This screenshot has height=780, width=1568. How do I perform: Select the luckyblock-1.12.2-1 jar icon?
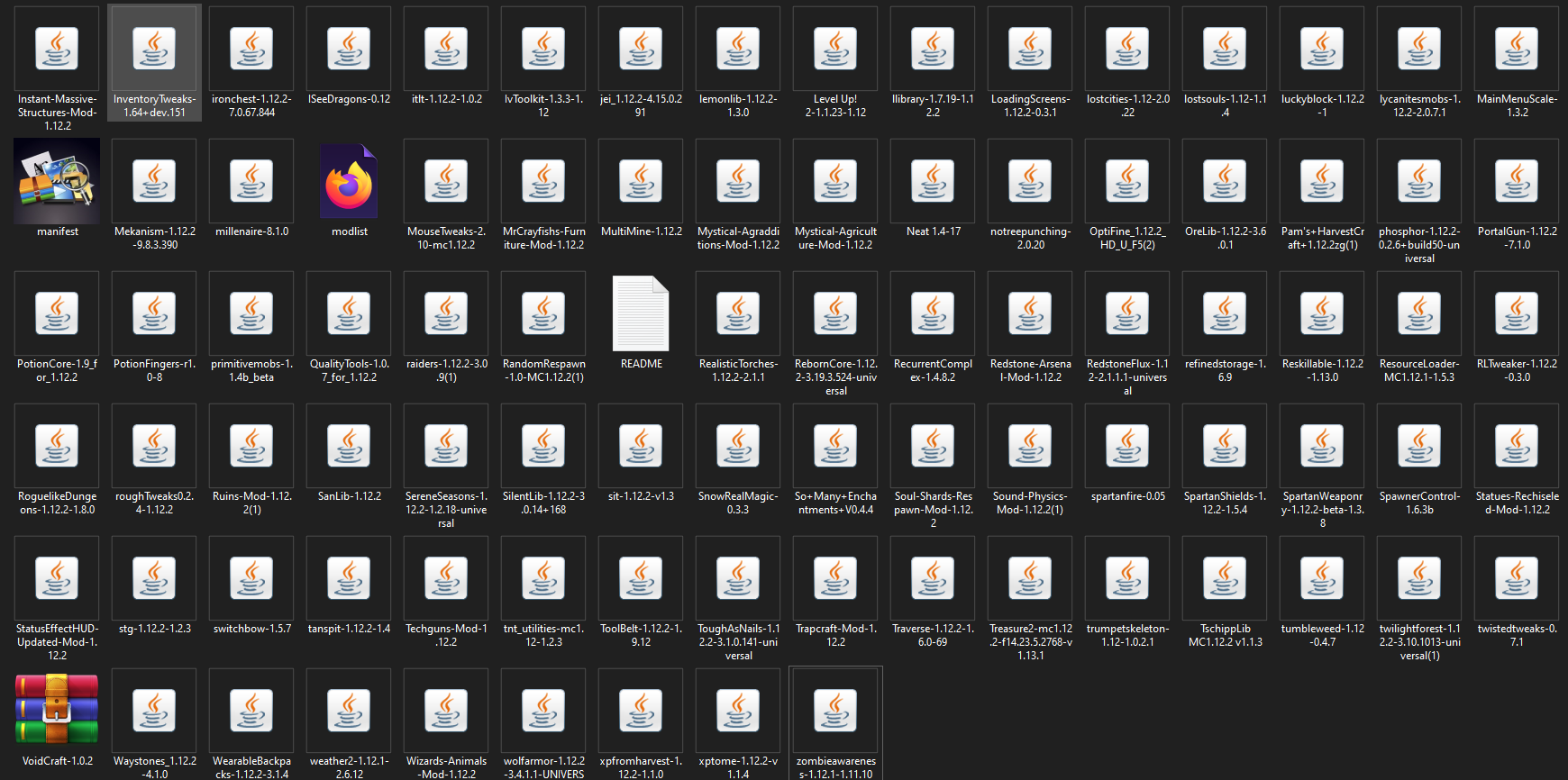[1322, 49]
